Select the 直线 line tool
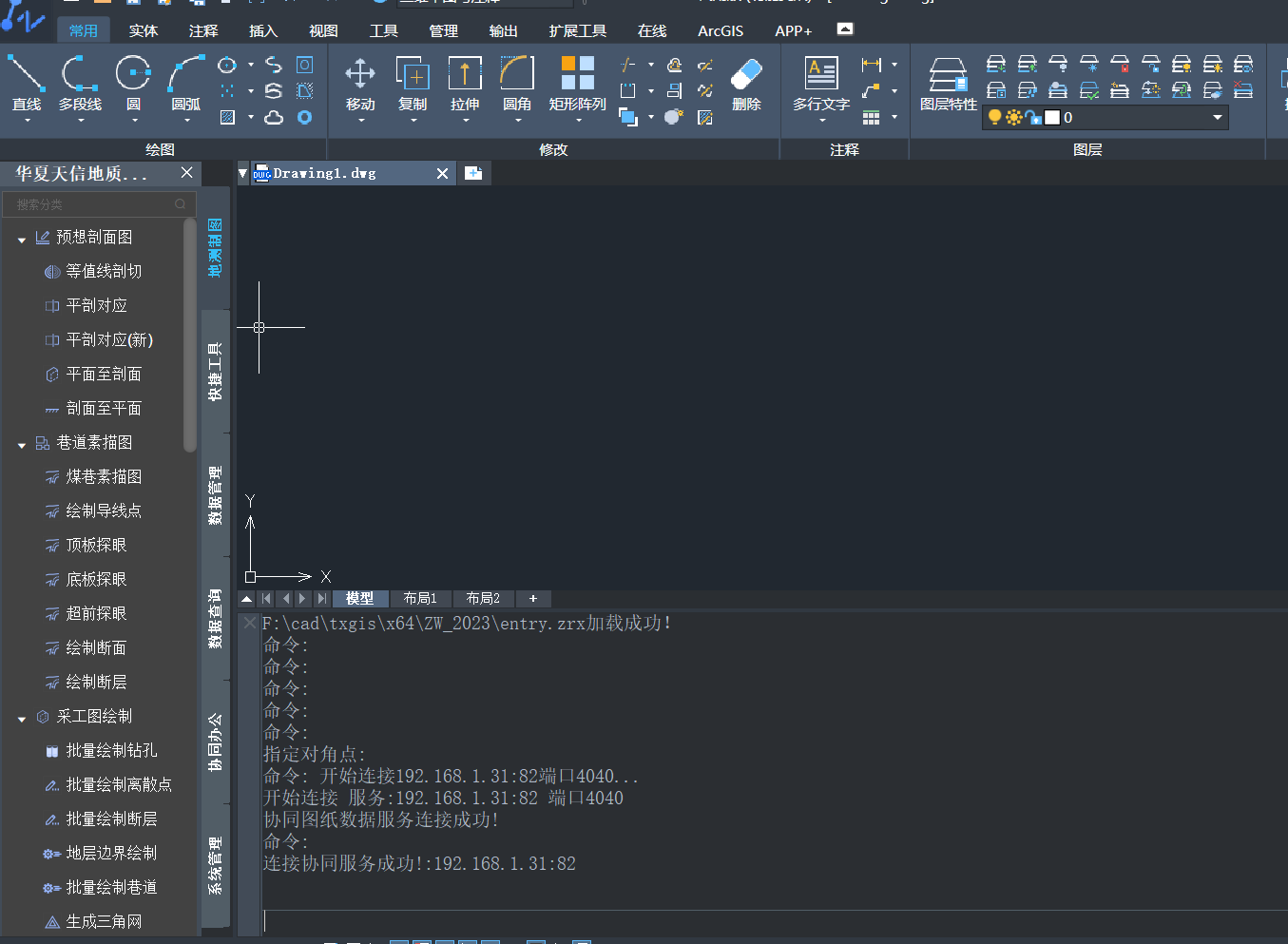Screen dimensions: 1288x944 pyautogui.click(x=26, y=83)
